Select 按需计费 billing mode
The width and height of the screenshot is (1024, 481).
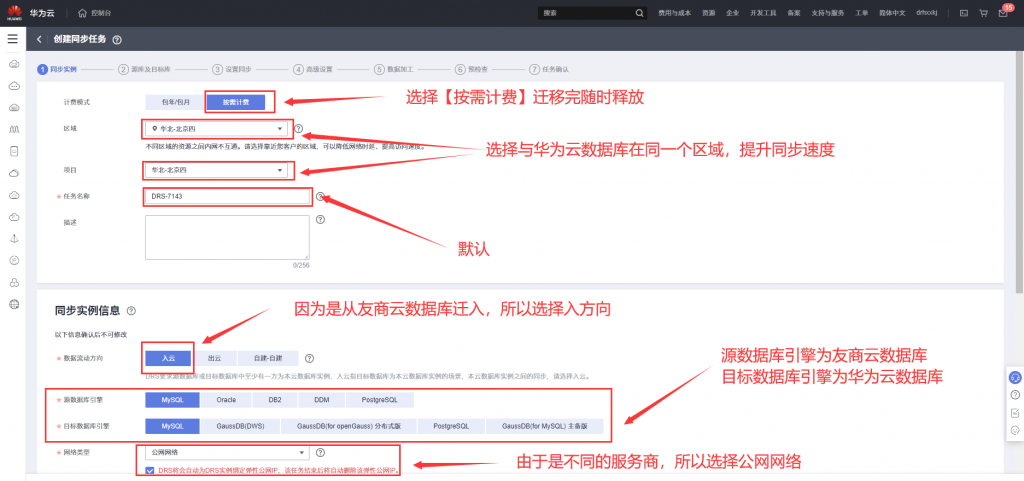(x=236, y=102)
